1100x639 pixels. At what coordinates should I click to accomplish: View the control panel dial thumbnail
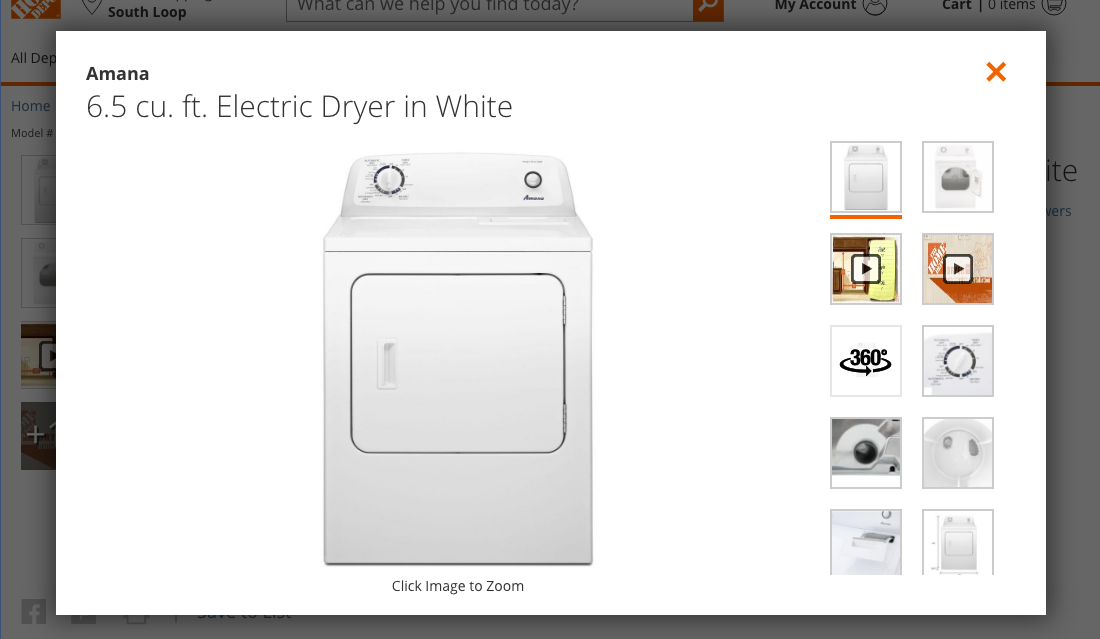tap(957, 360)
